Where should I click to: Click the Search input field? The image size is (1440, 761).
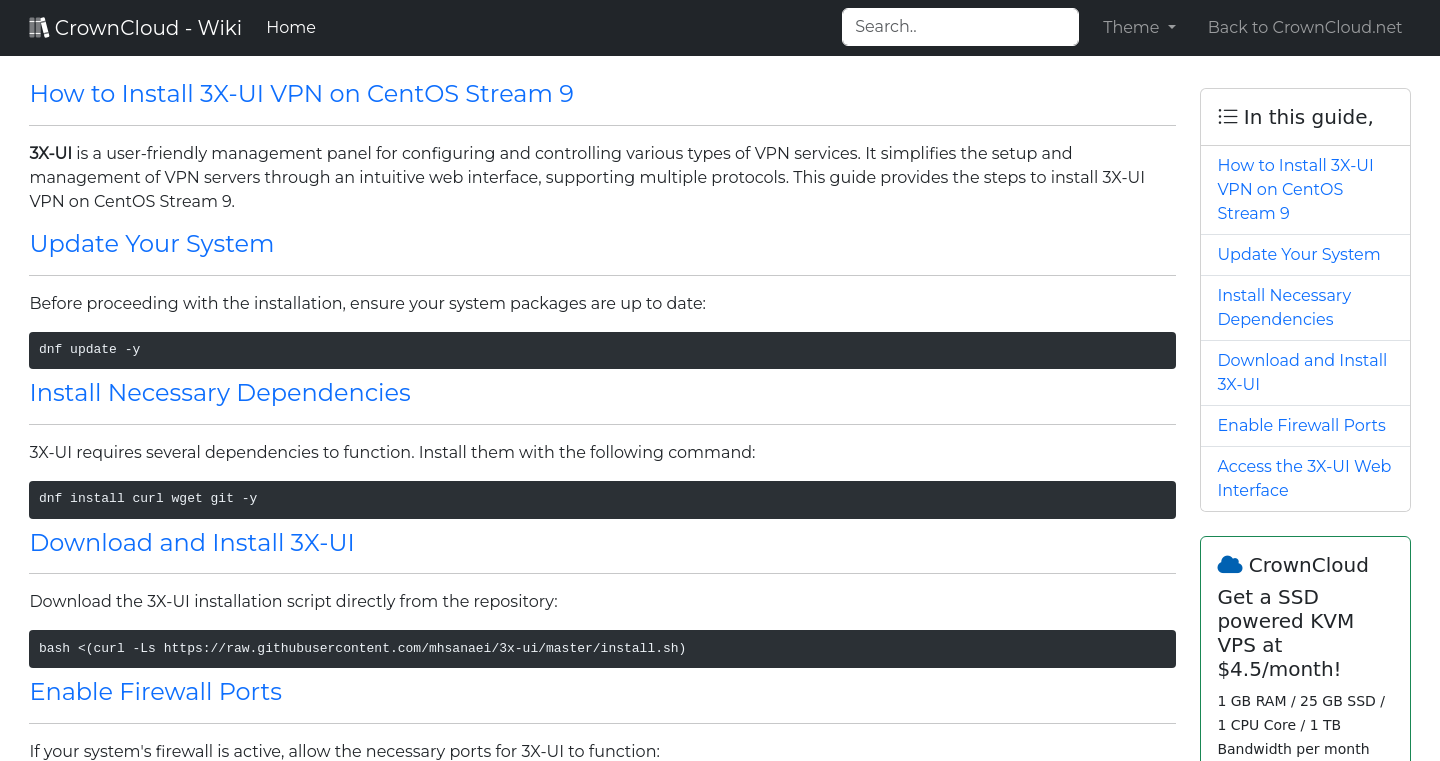[x=959, y=27]
